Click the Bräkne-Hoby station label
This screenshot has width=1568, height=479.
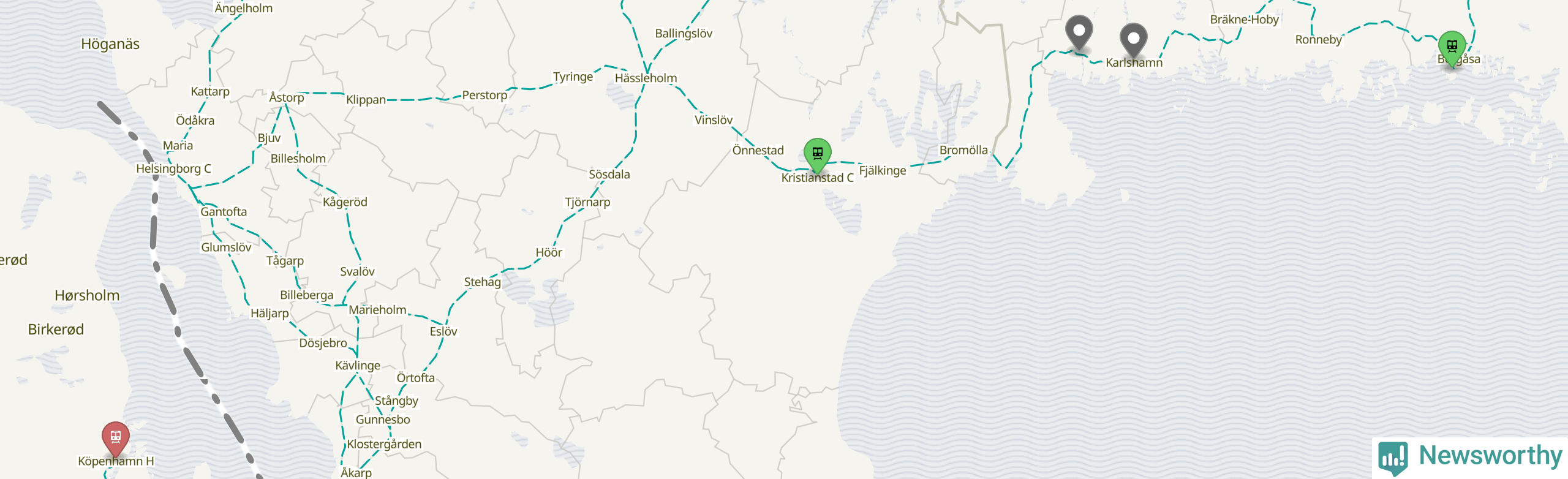pos(1245,20)
